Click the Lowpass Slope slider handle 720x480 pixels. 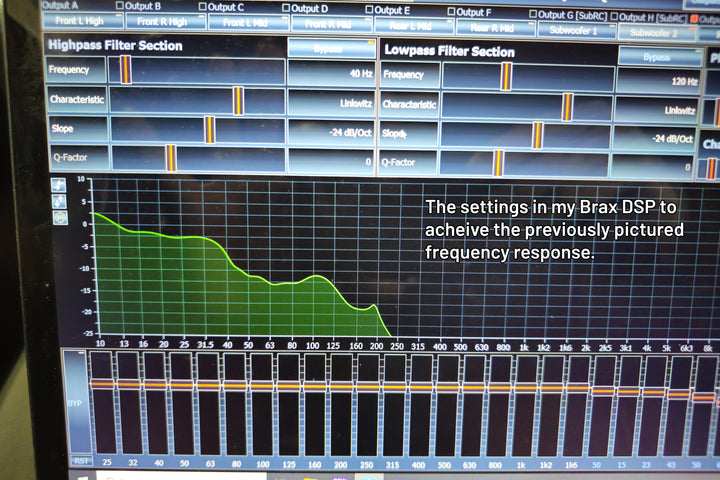coord(537,135)
